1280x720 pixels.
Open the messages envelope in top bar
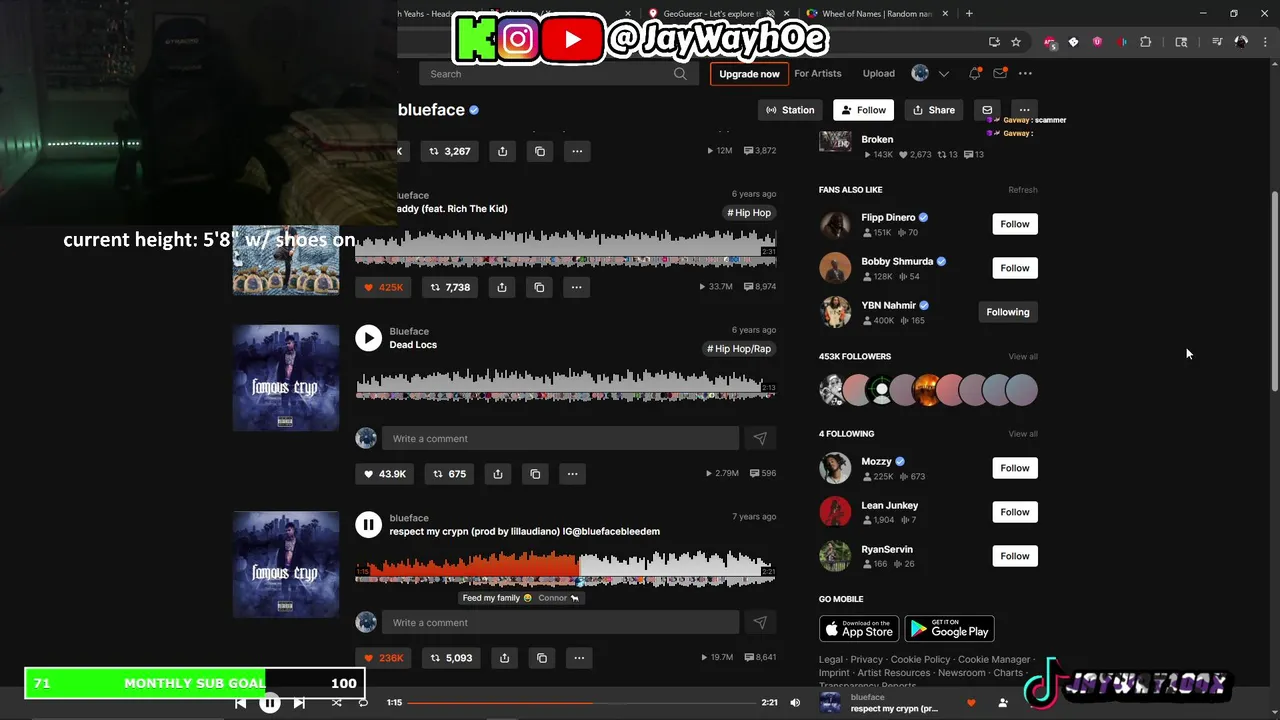[999, 73]
